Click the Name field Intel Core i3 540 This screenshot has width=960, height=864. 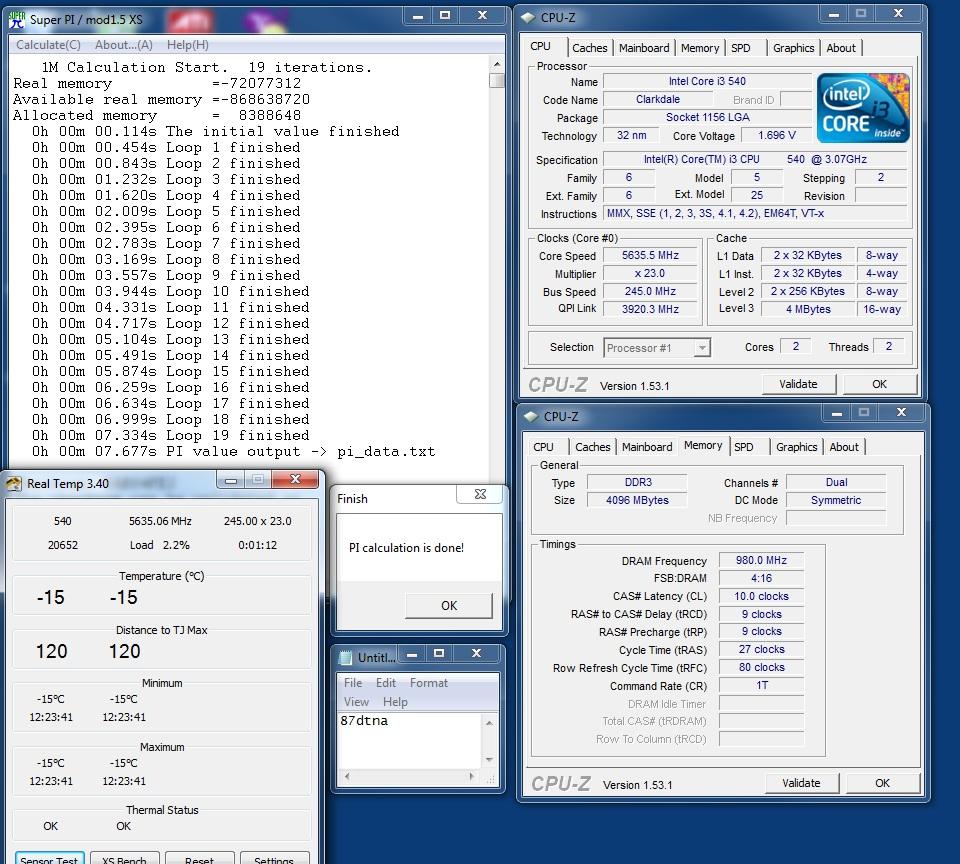click(x=707, y=81)
